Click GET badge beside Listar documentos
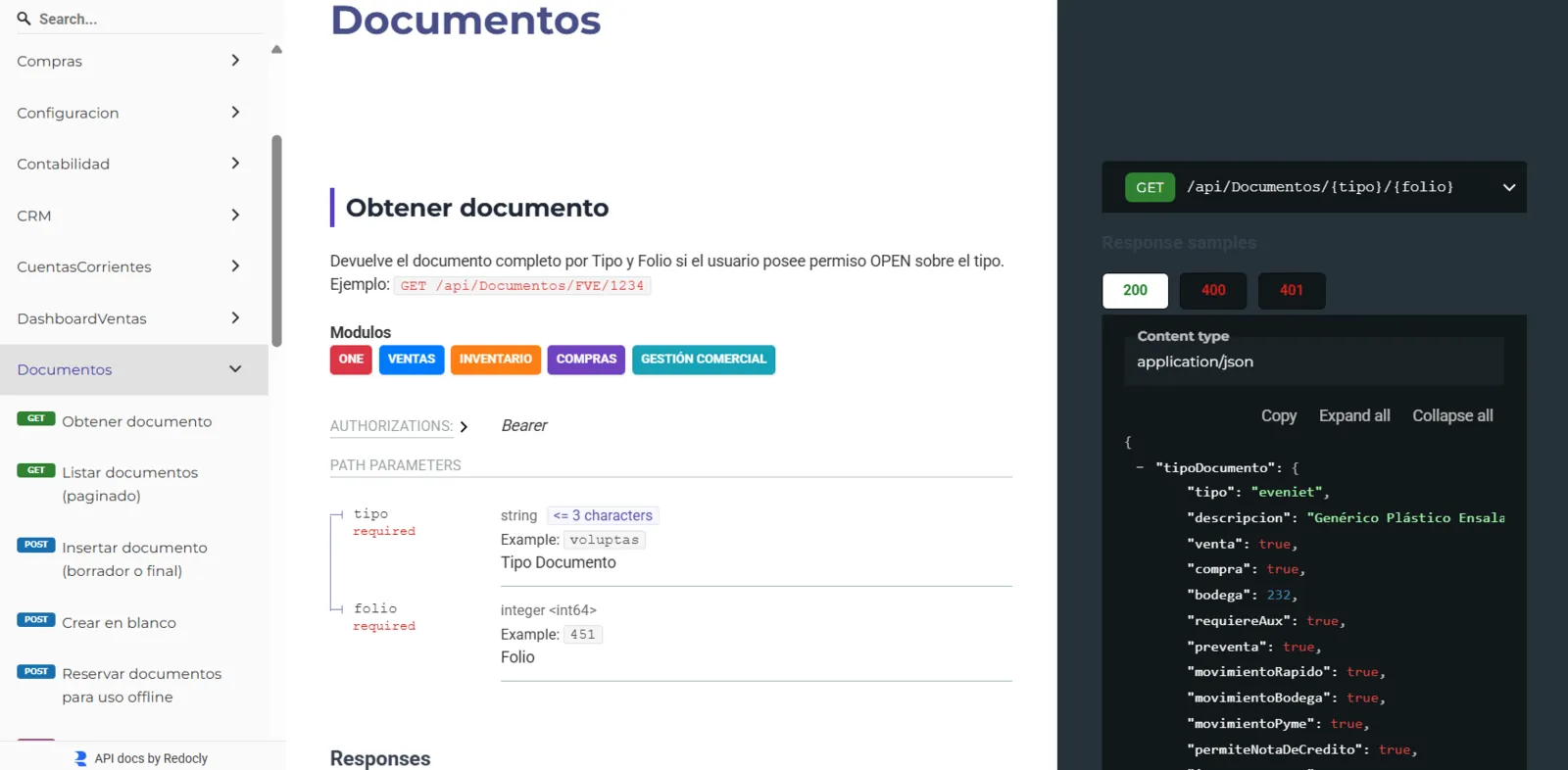 (36, 470)
